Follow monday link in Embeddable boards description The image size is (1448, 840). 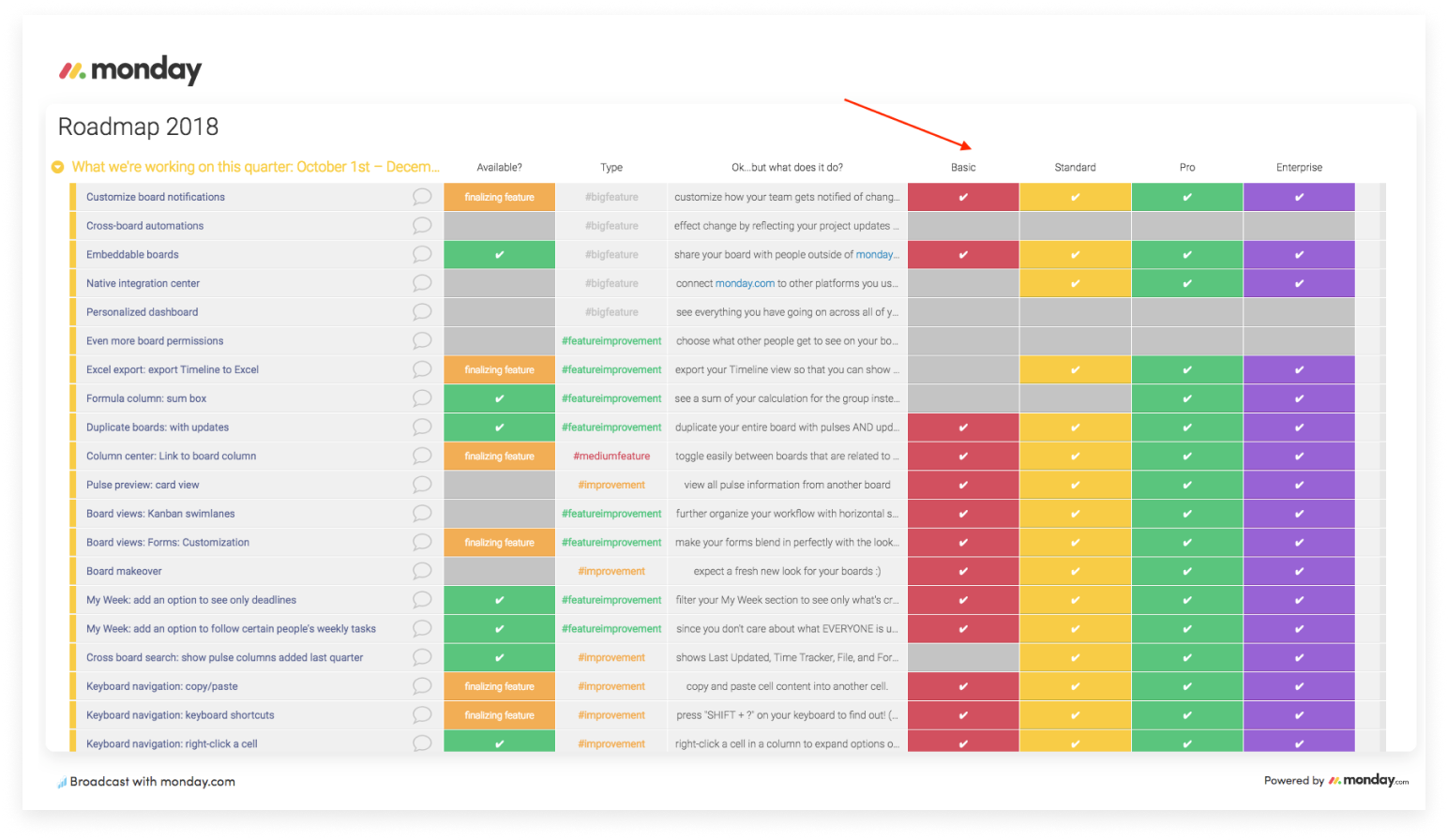tap(877, 254)
